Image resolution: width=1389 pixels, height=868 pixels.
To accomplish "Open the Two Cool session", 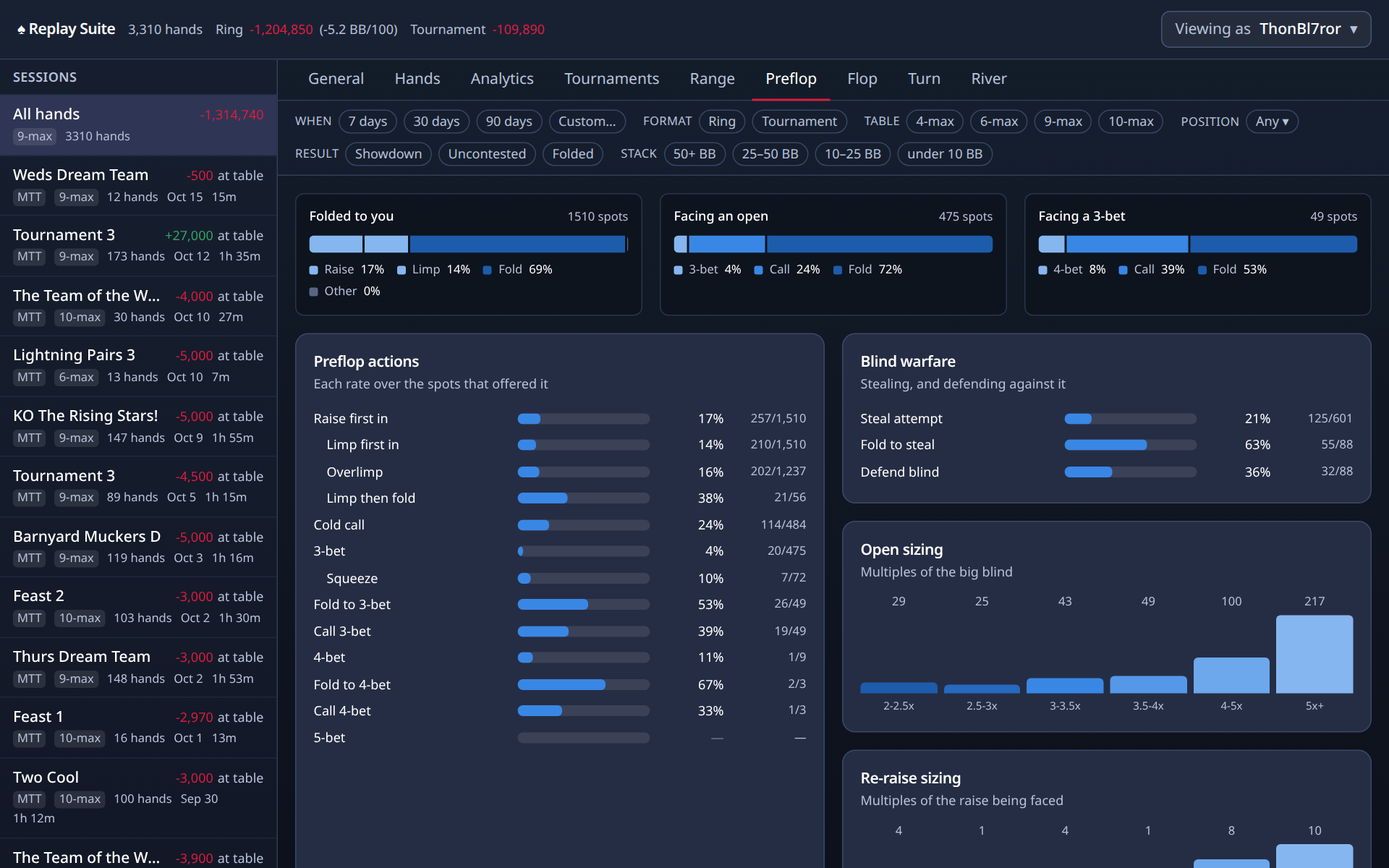I will pyautogui.click(x=138, y=799).
